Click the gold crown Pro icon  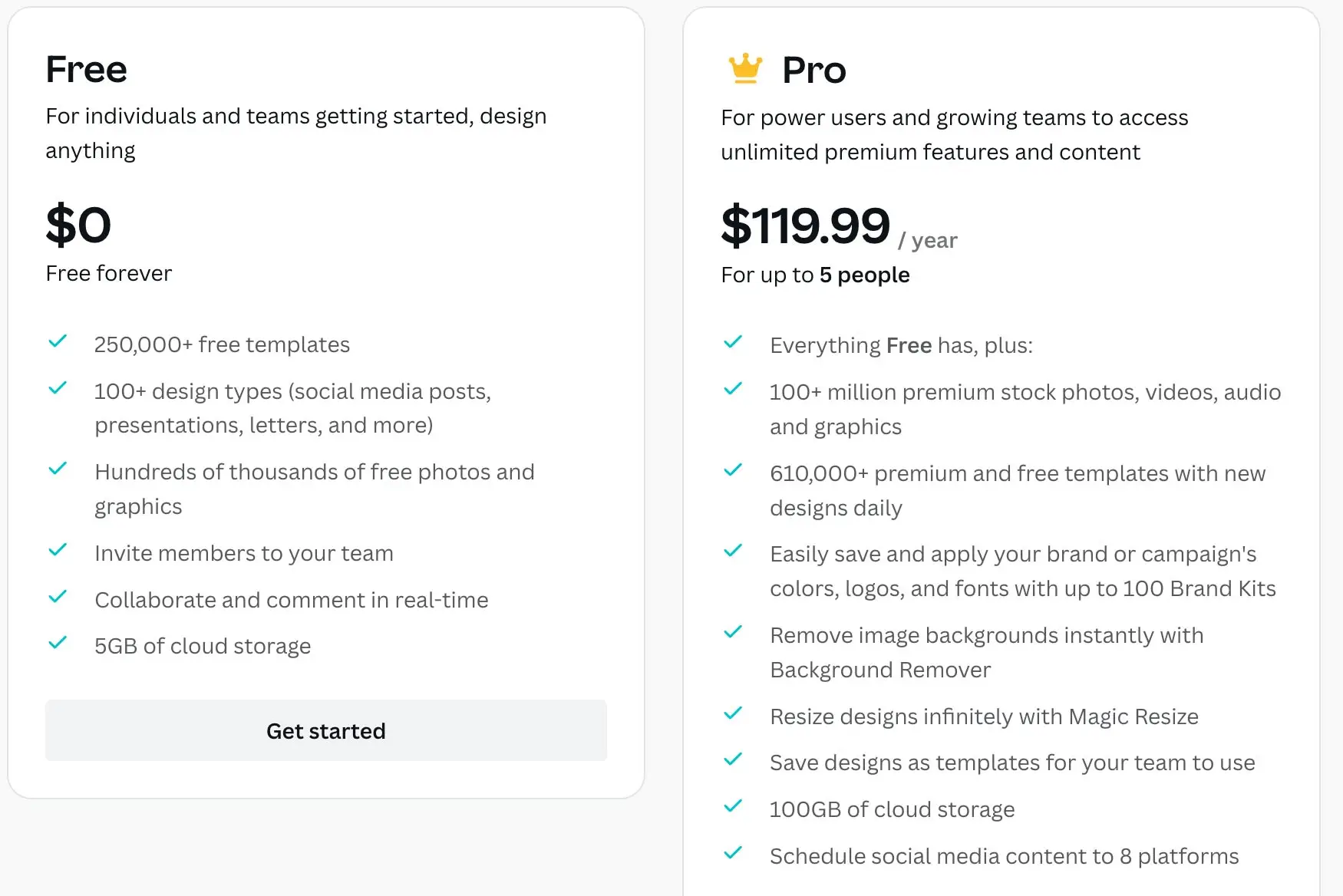pyautogui.click(x=744, y=68)
